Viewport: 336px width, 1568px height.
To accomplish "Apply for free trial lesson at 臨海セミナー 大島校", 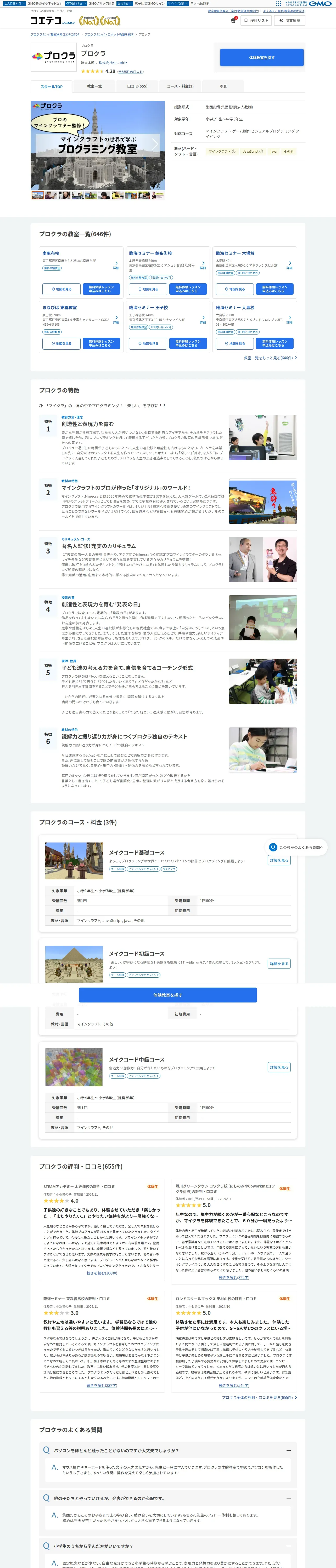I will pyautogui.click(x=275, y=344).
